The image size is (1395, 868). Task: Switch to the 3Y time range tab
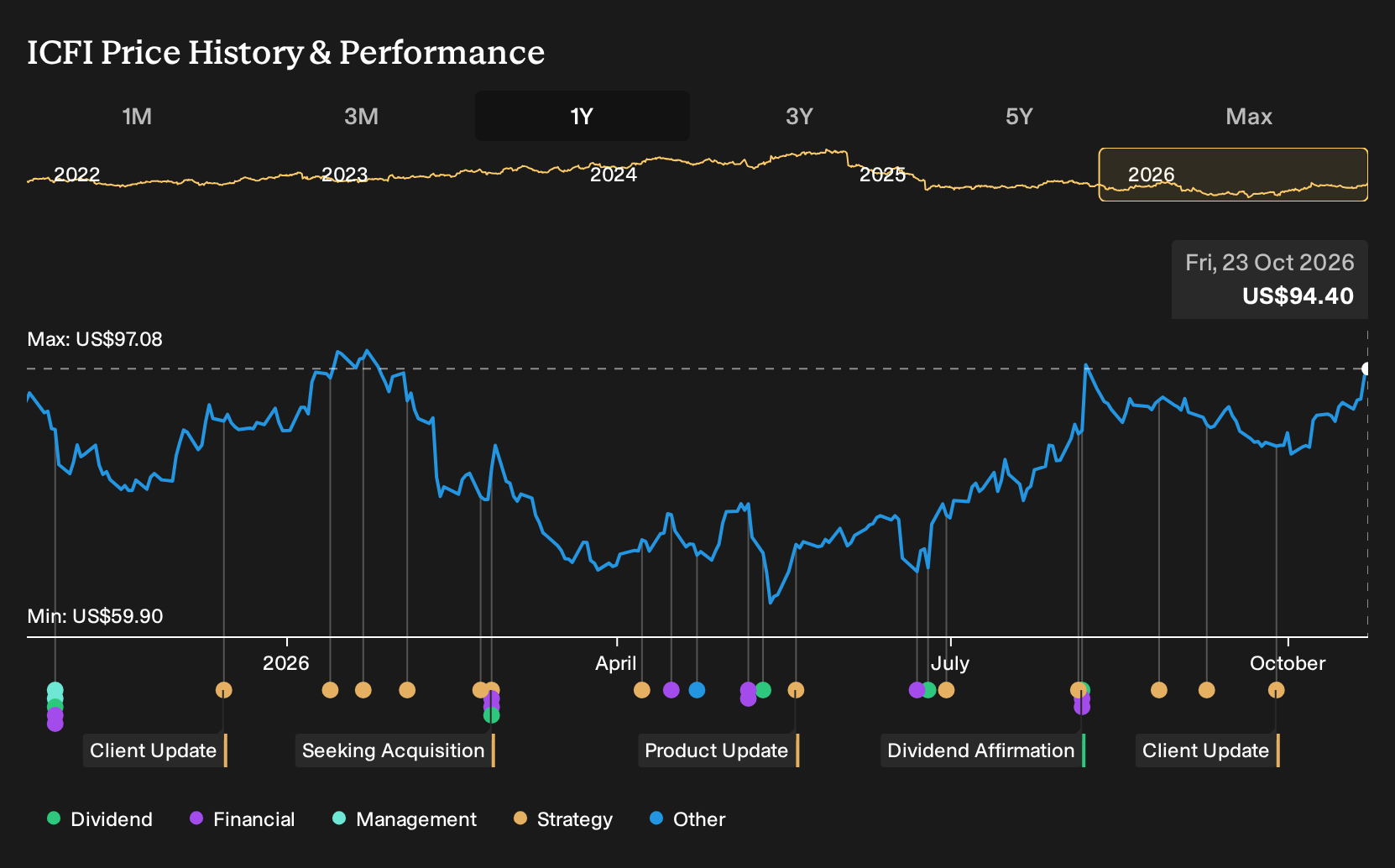point(799,116)
